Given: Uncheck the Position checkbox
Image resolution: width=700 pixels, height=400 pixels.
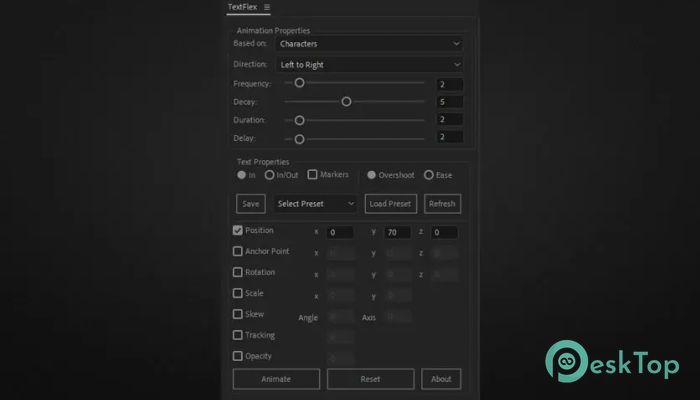Looking at the screenshot, I should tap(238, 230).
